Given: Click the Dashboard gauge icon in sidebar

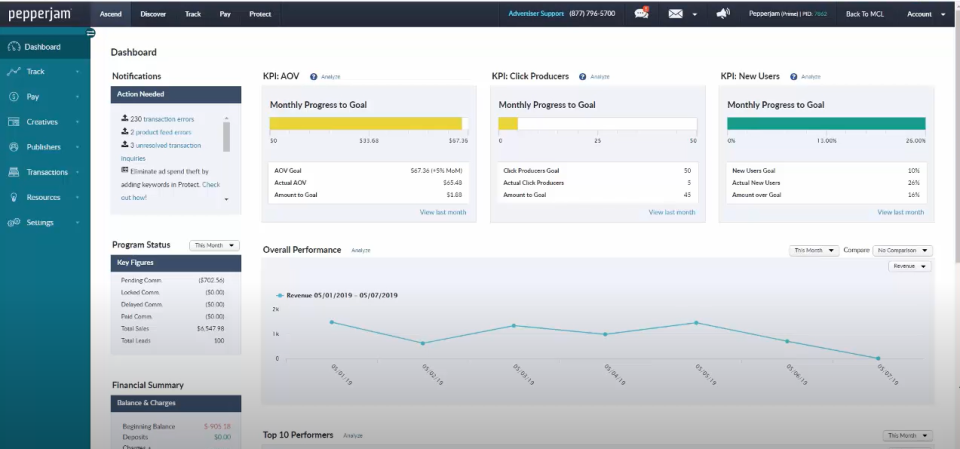Looking at the screenshot, I should click(x=14, y=47).
